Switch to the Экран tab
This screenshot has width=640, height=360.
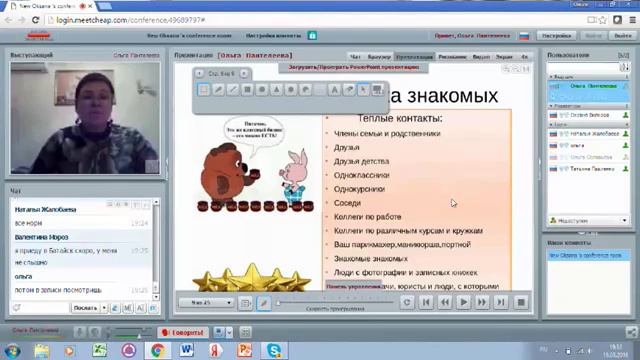point(504,57)
